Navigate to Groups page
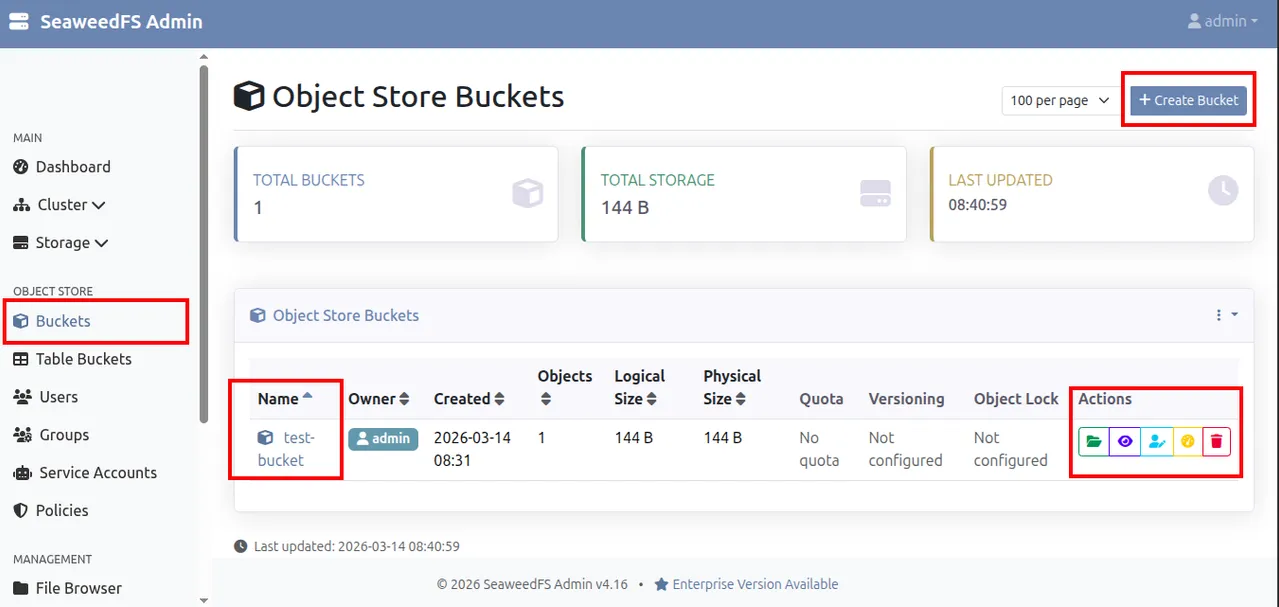Image resolution: width=1279 pixels, height=607 pixels. (51, 435)
